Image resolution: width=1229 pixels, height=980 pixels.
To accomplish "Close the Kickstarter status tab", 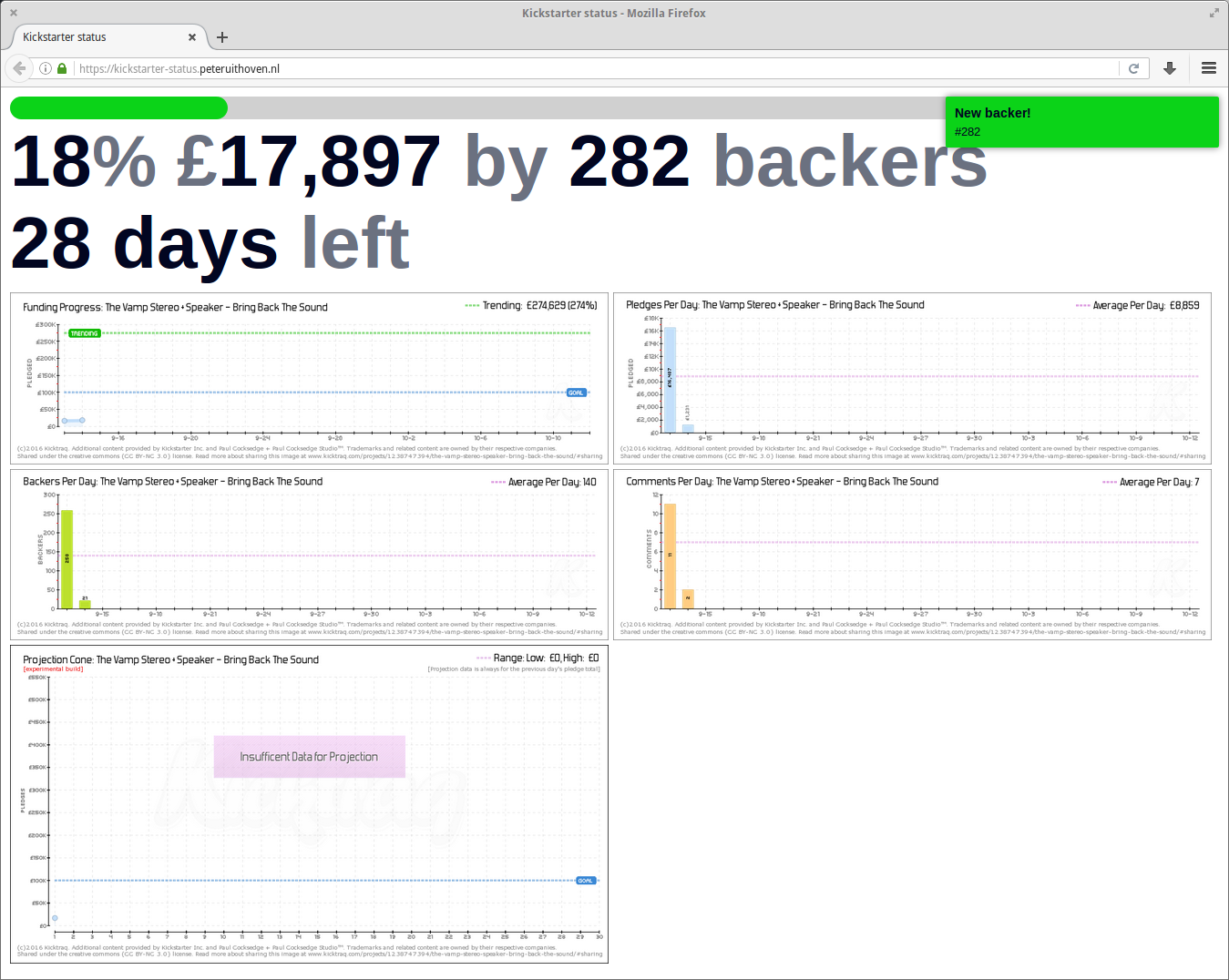I will click(192, 37).
